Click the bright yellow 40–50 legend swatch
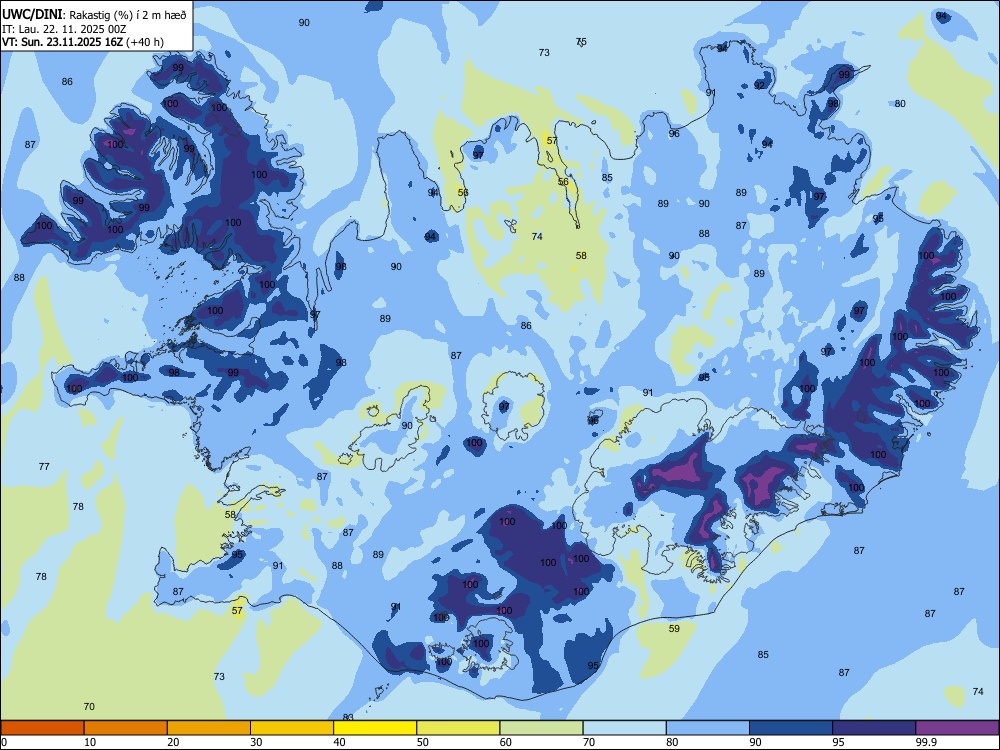The height and width of the screenshot is (750, 1000). click(375, 728)
